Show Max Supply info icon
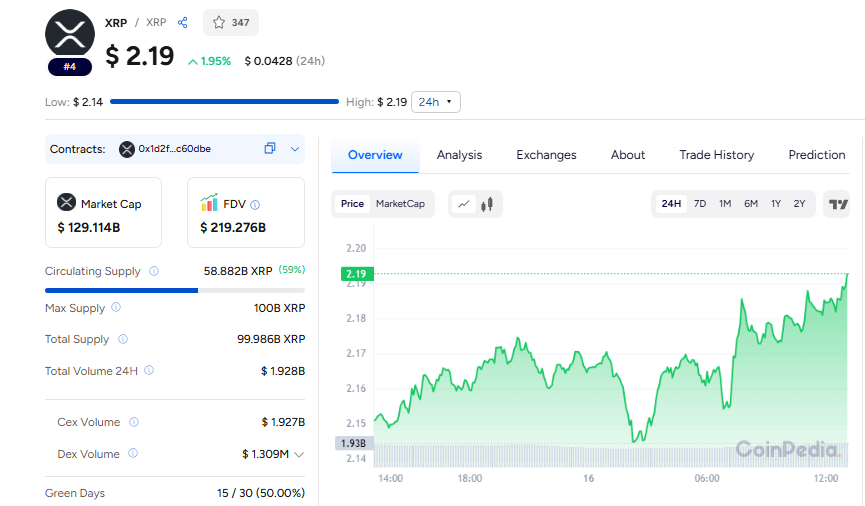Screen dimensions: 865x506 click(x=116, y=307)
